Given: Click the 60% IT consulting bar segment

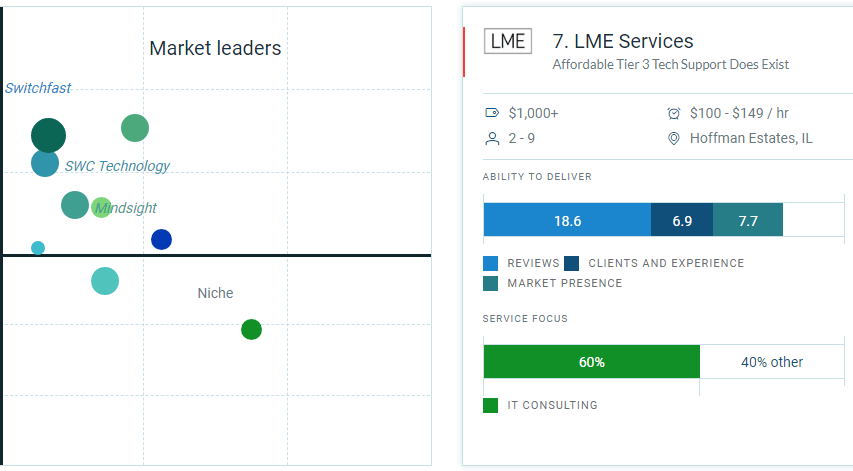Looking at the screenshot, I should click(591, 362).
